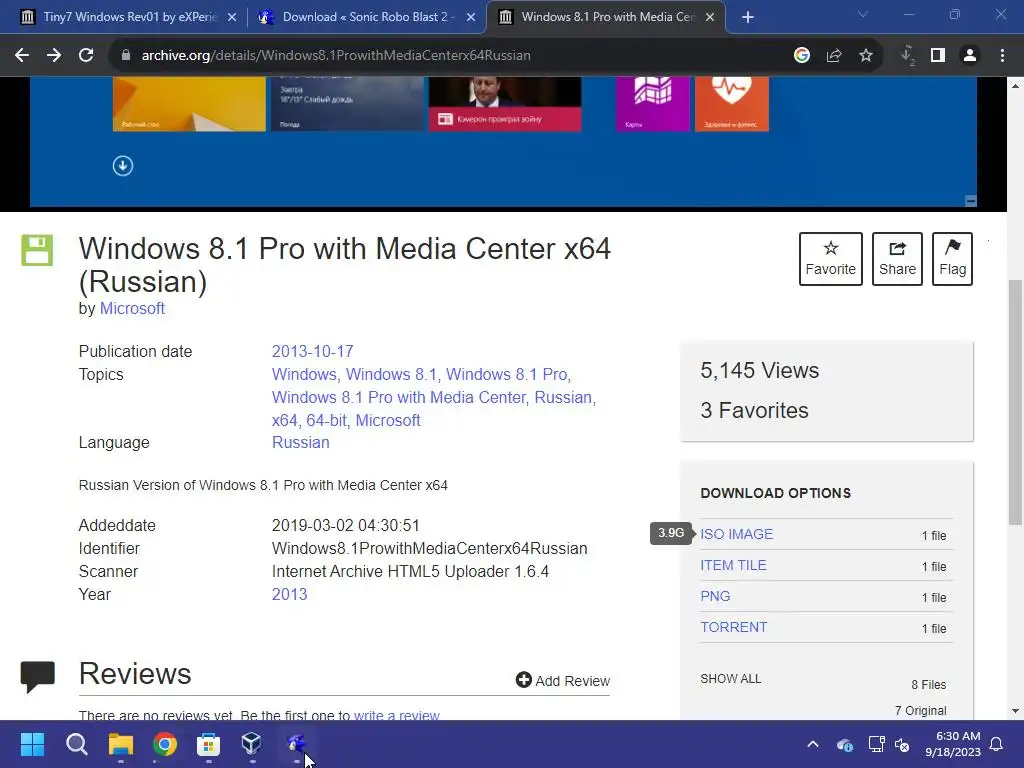Open File Explorer from taskbar
The height and width of the screenshot is (768, 1024).
pos(121,744)
